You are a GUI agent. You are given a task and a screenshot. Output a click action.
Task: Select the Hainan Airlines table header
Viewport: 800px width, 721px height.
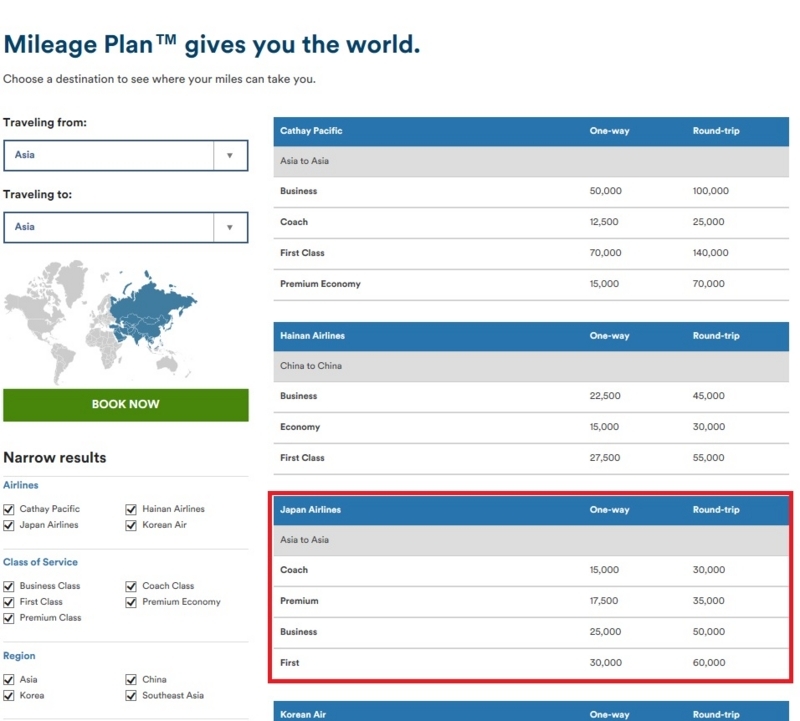(531, 336)
